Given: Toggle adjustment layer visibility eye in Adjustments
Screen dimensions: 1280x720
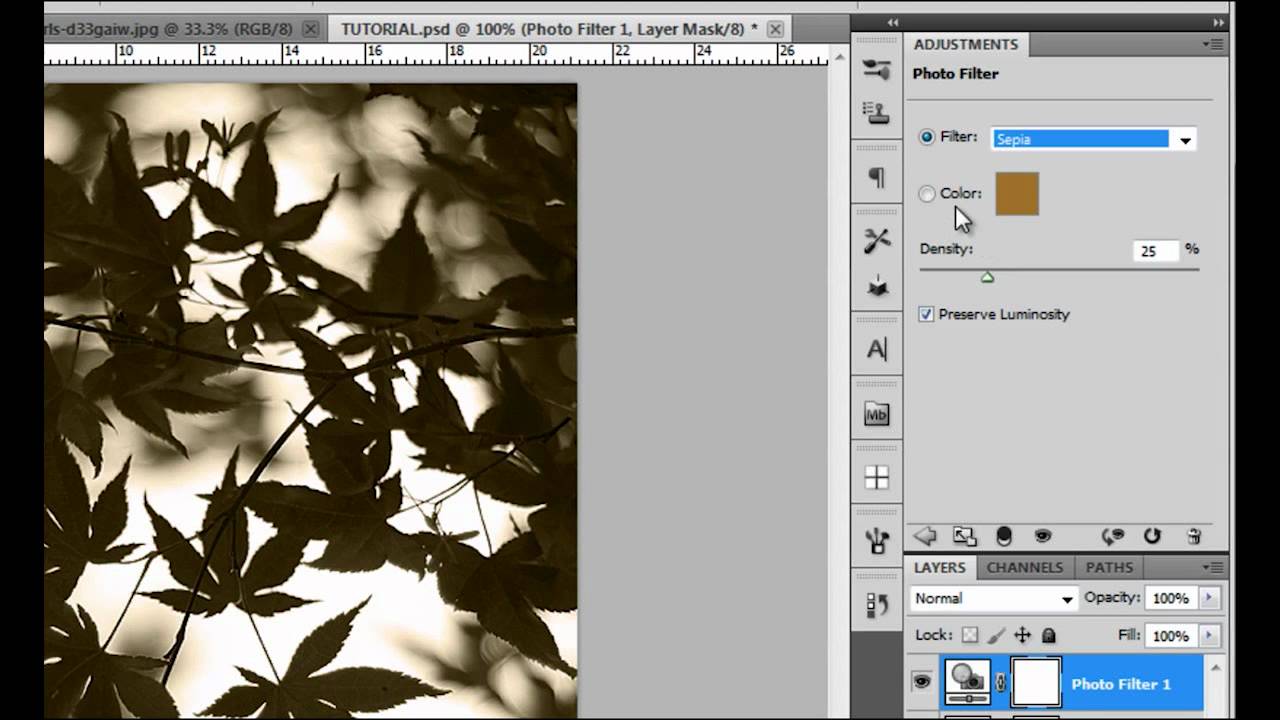Looking at the screenshot, I should click(1043, 537).
